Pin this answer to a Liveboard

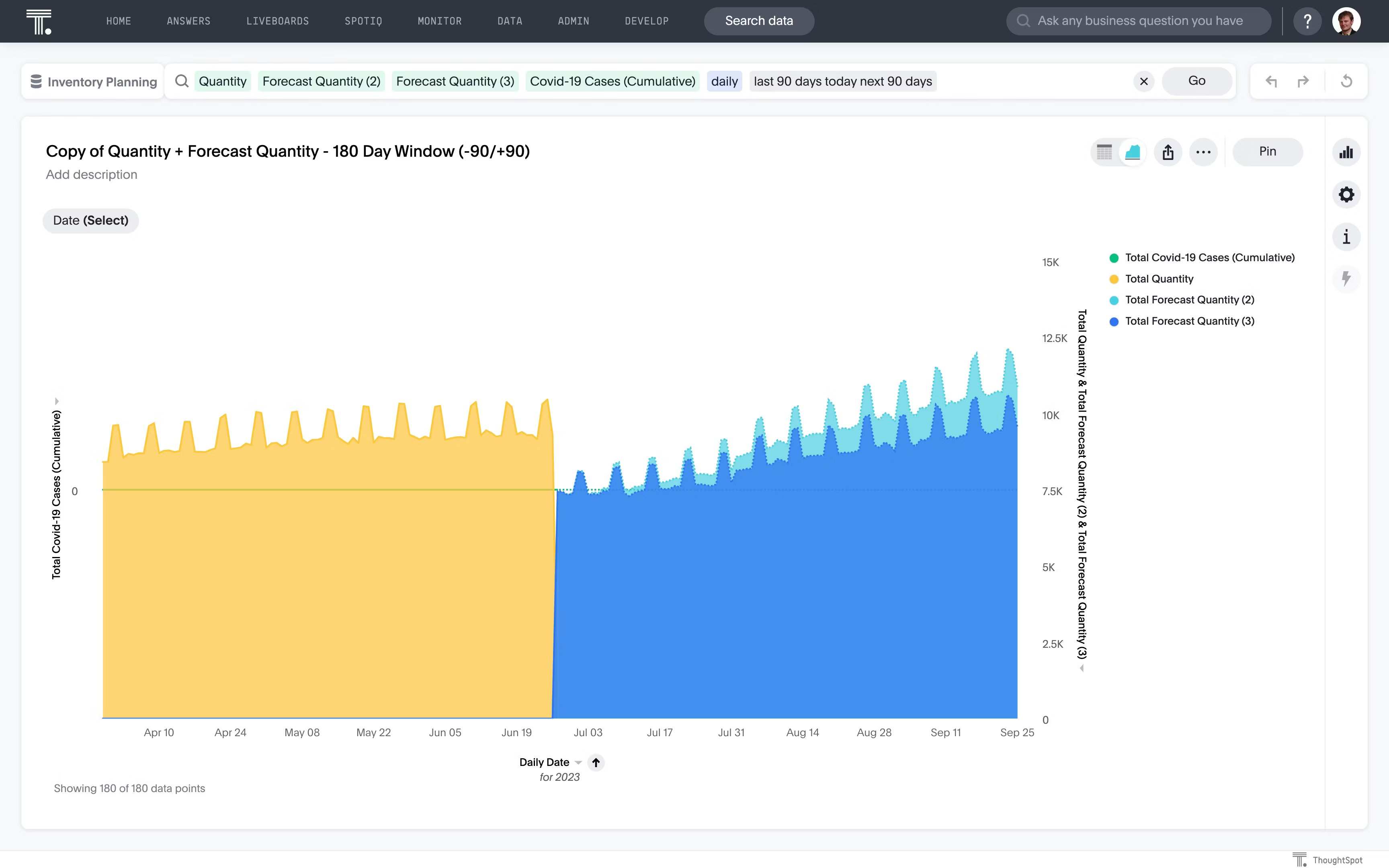click(x=1268, y=151)
